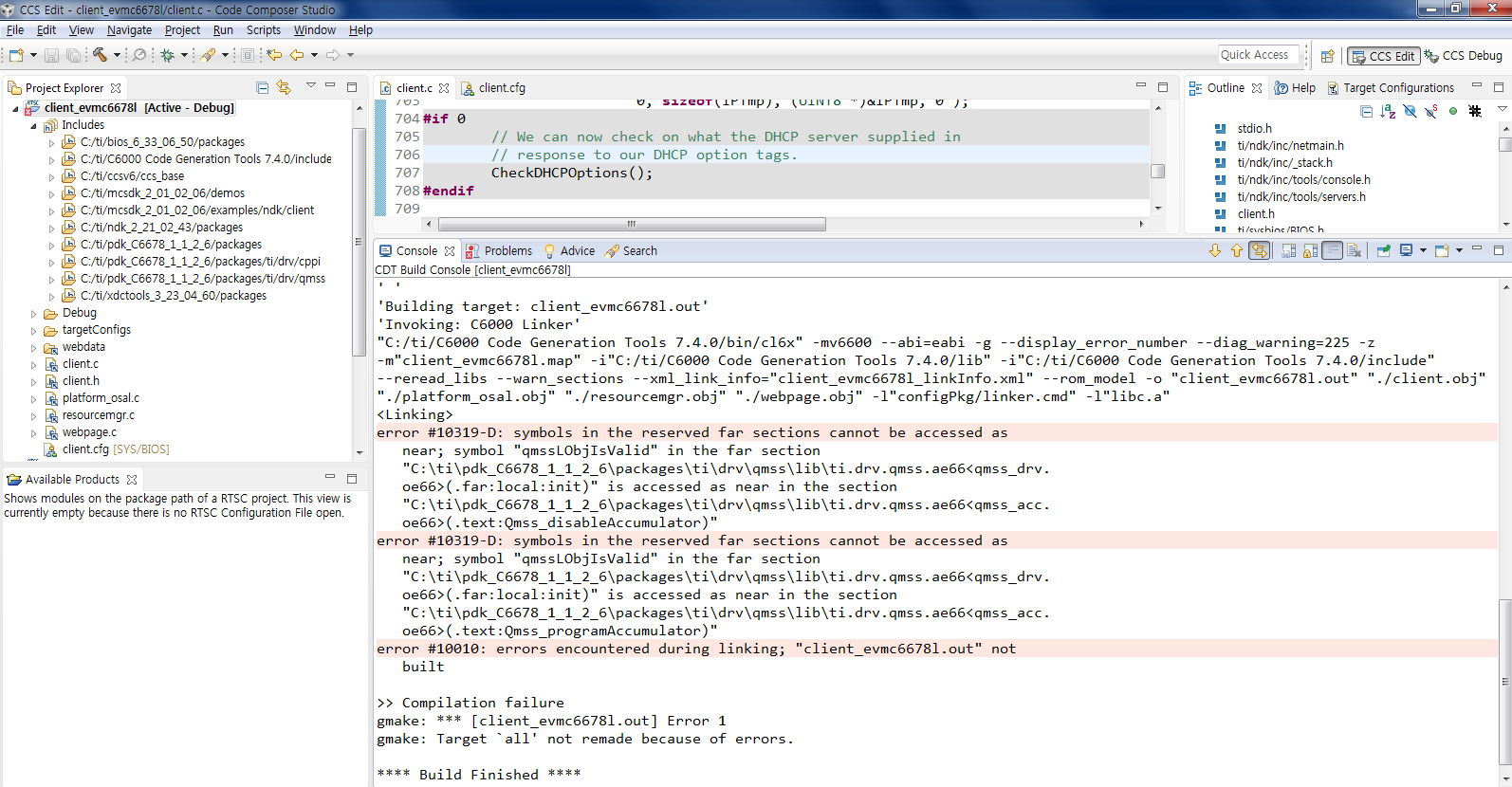This screenshot has width=1512, height=787.
Task: Go to next error in Console
Action: (x=1215, y=250)
